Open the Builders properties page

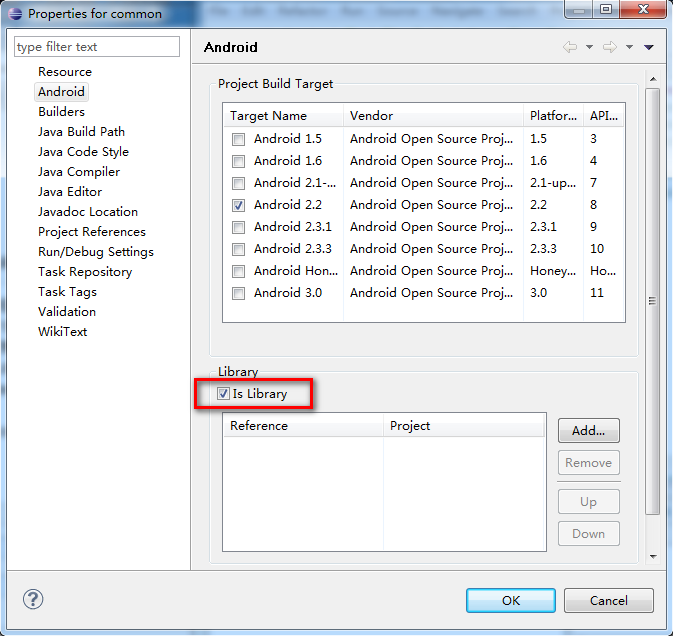[x=61, y=112]
